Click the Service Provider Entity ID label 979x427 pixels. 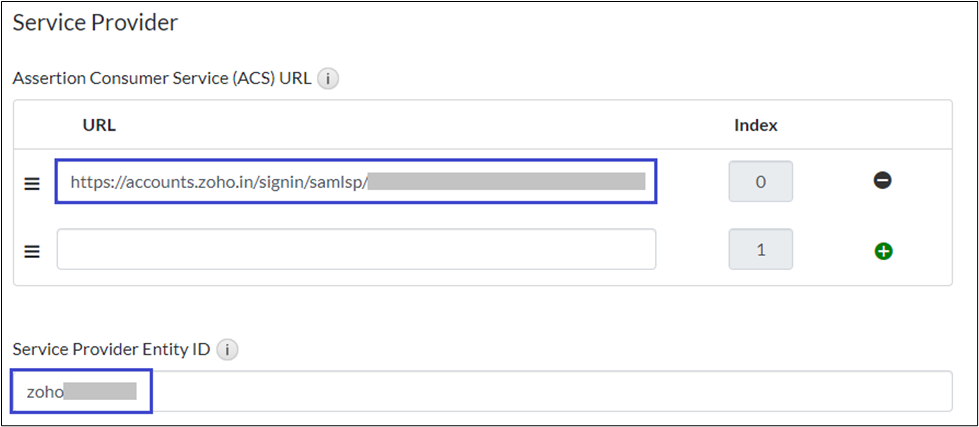pos(112,350)
